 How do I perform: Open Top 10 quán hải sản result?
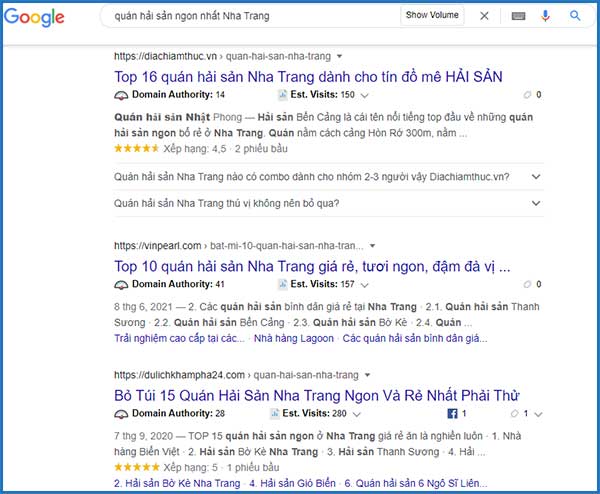[x=312, y=266]
